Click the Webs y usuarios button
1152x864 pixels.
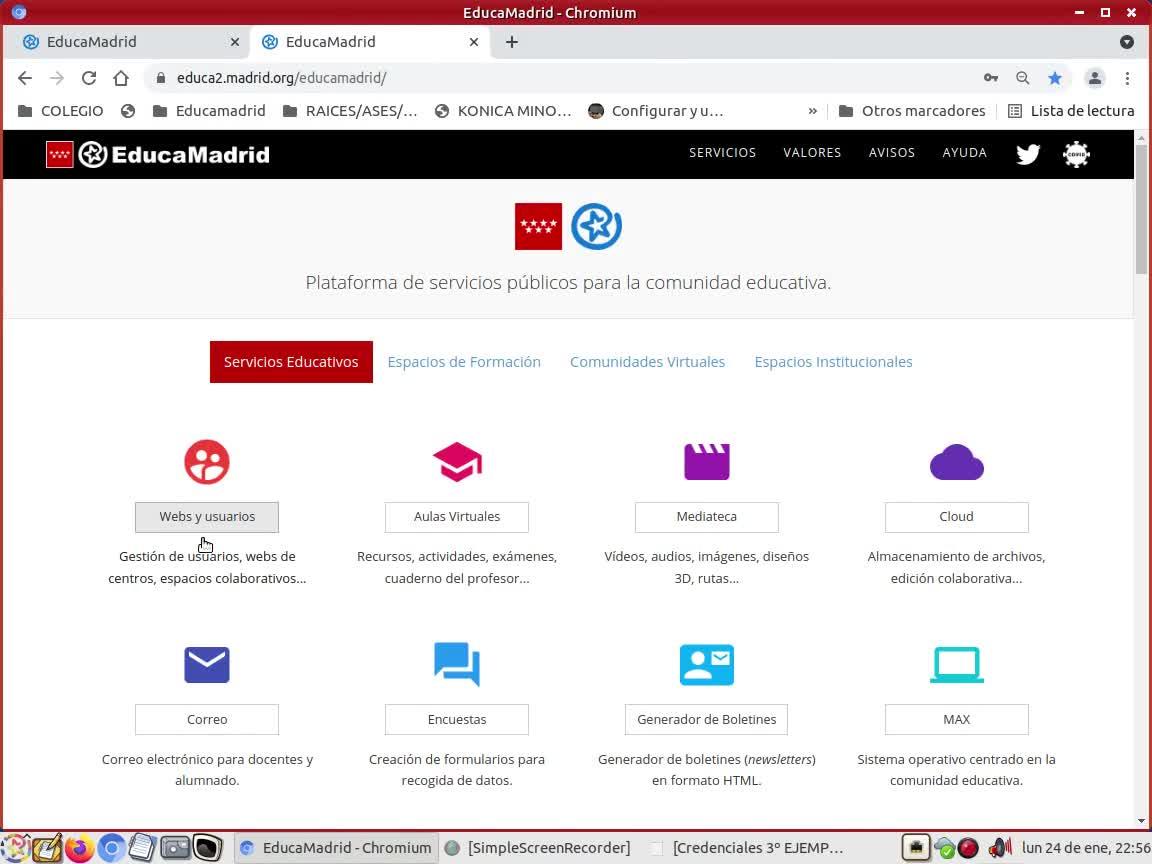pyautogui.click(x=206, y=516)
